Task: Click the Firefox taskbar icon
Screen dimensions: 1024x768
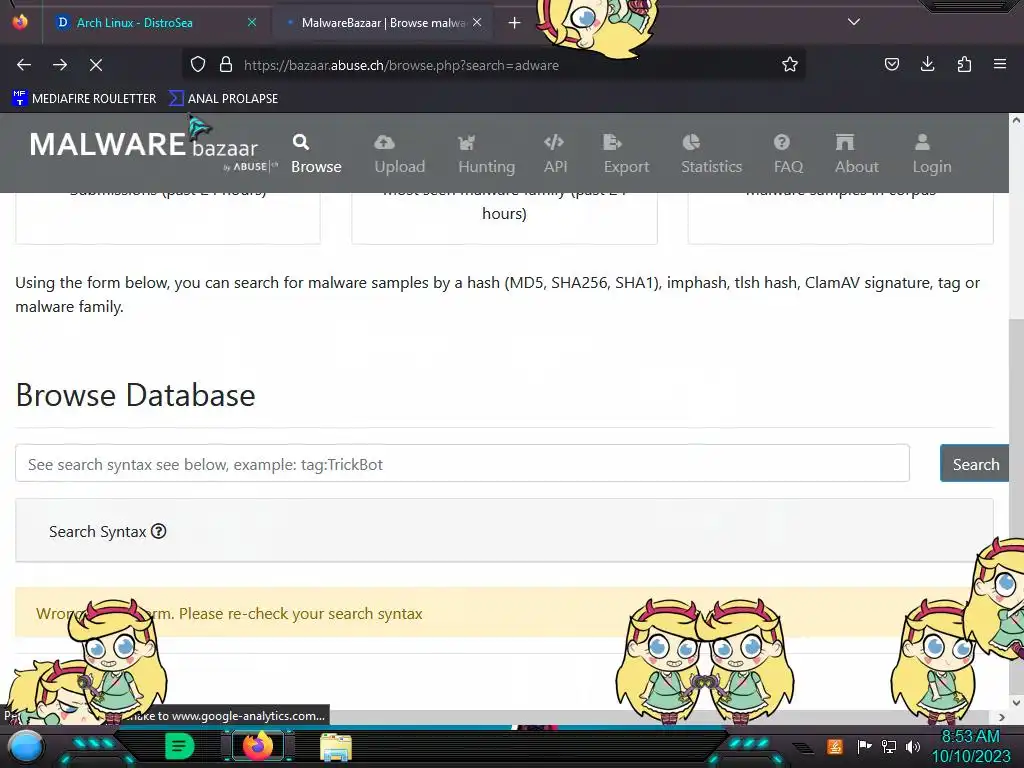Action: click(x=258, y=746)
